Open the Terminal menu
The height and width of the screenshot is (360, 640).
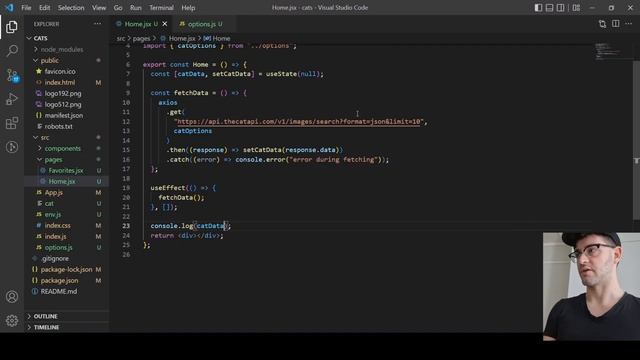[161, 8]
